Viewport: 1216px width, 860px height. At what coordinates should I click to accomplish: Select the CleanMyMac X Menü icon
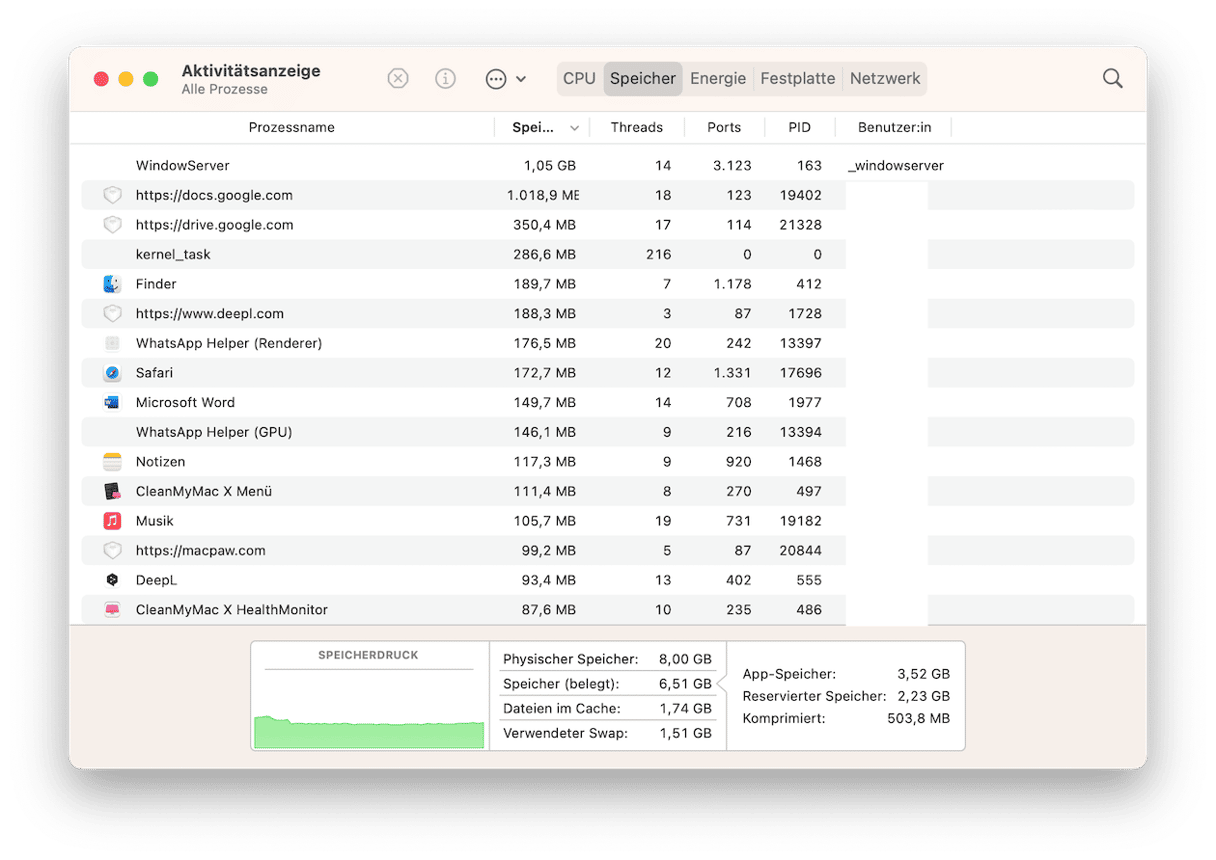(112, 491)
